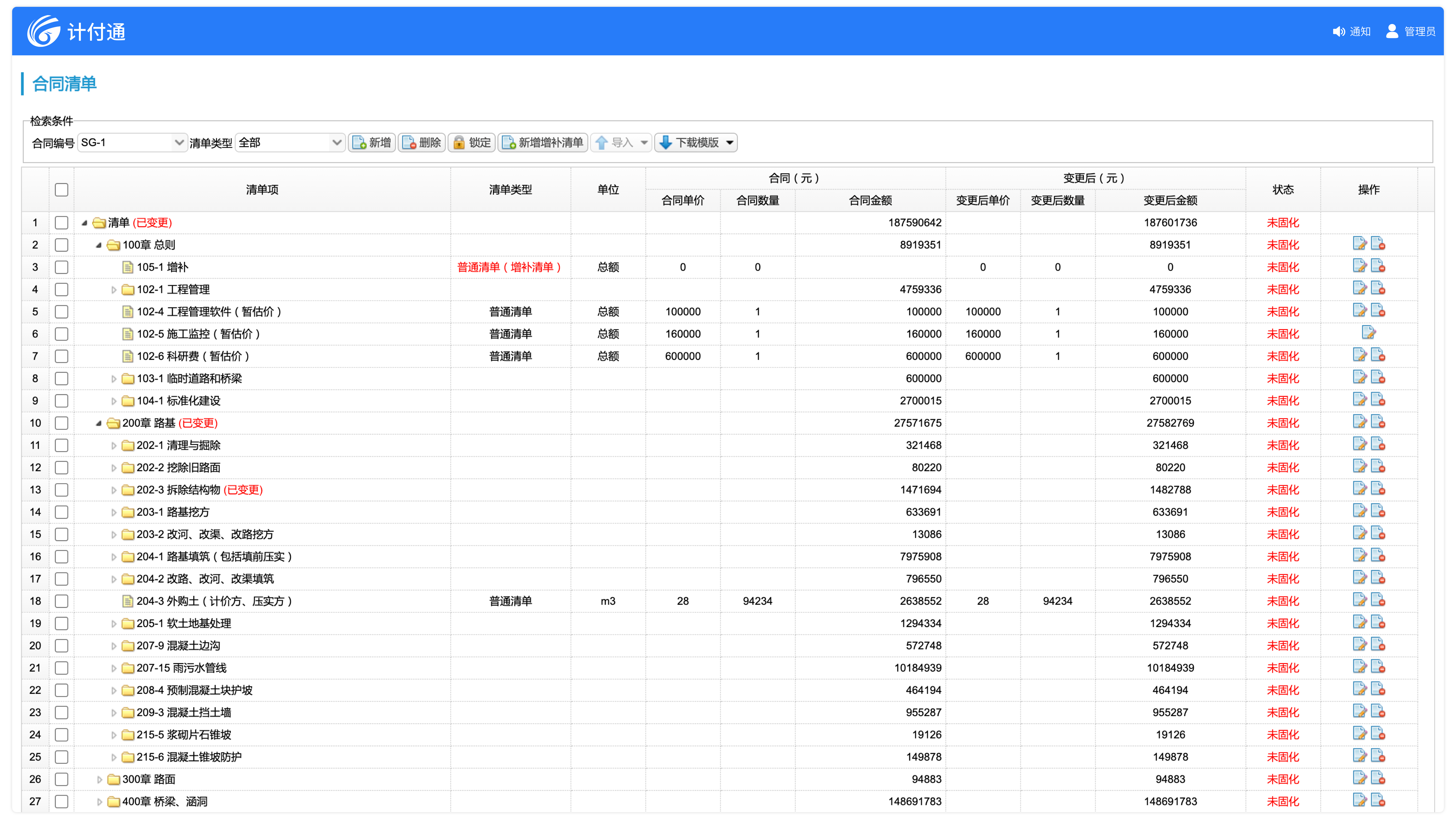Screen dimensions: 1456x819
Task: Click edit icon for 102-5 施工监控 row
Action: pos(1368,333)
